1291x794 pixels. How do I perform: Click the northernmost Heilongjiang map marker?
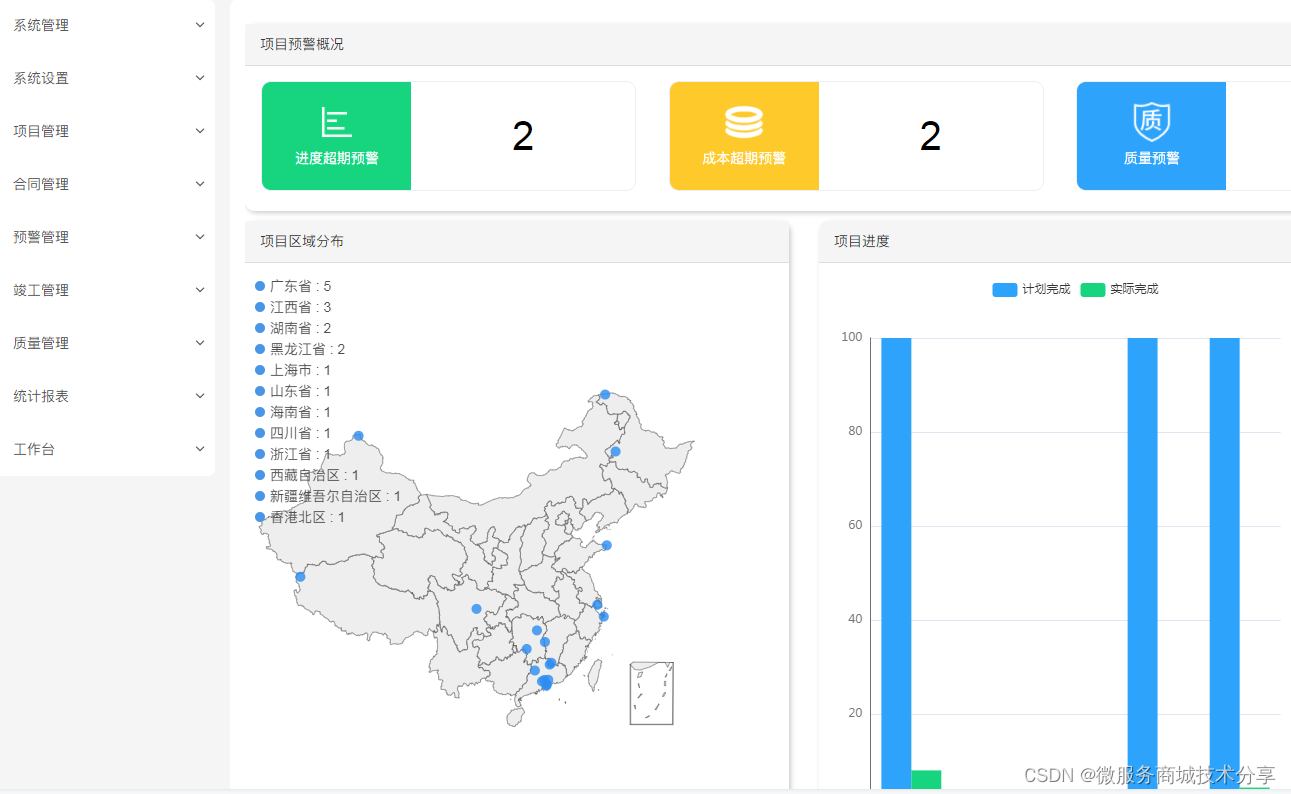coord(605,394)
